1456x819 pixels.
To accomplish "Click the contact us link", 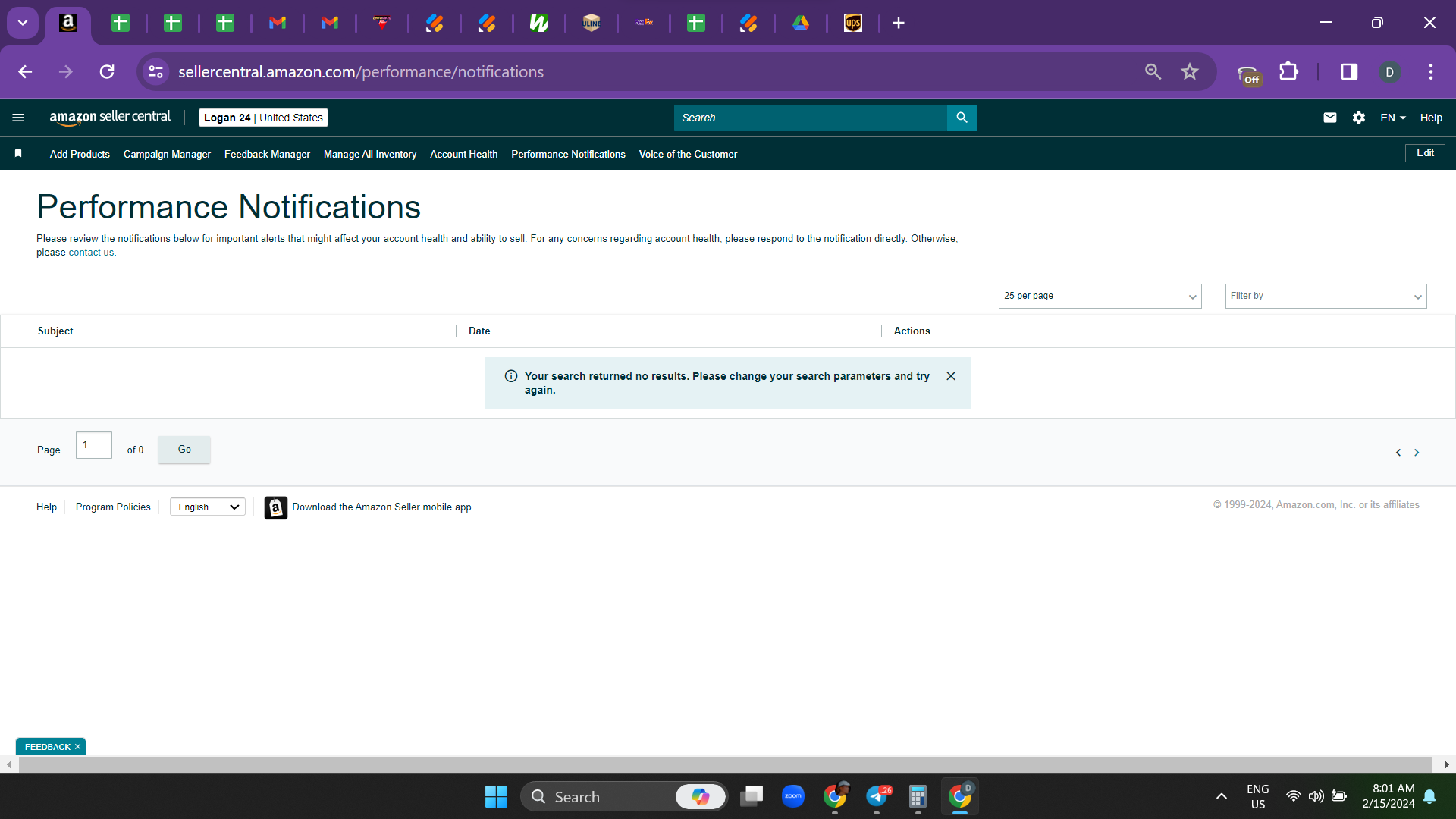I will [91, 253].
